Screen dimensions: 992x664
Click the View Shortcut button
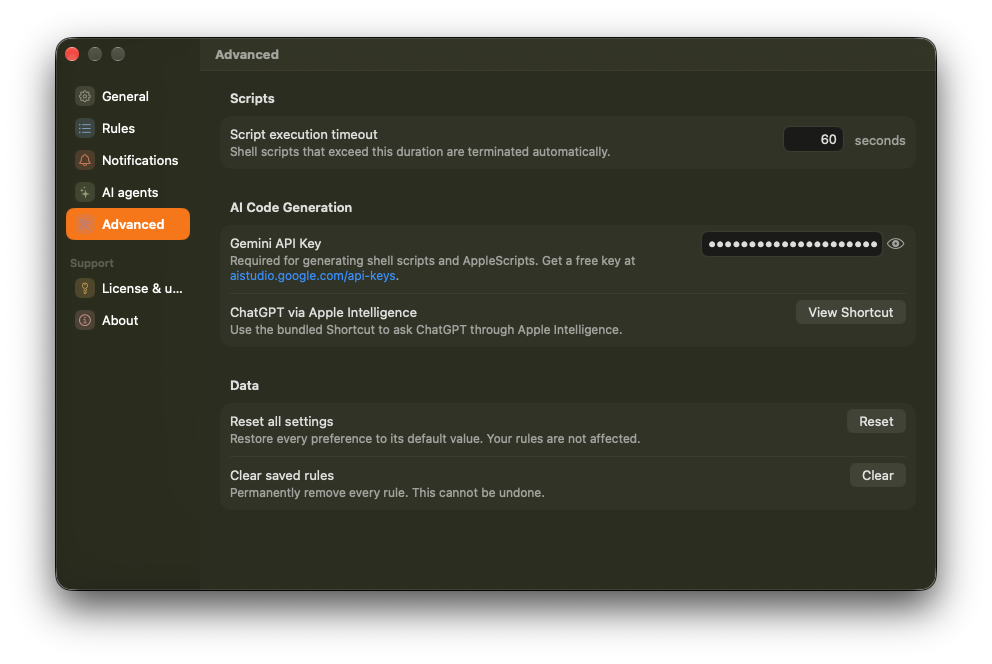click(x=850, y=312)
